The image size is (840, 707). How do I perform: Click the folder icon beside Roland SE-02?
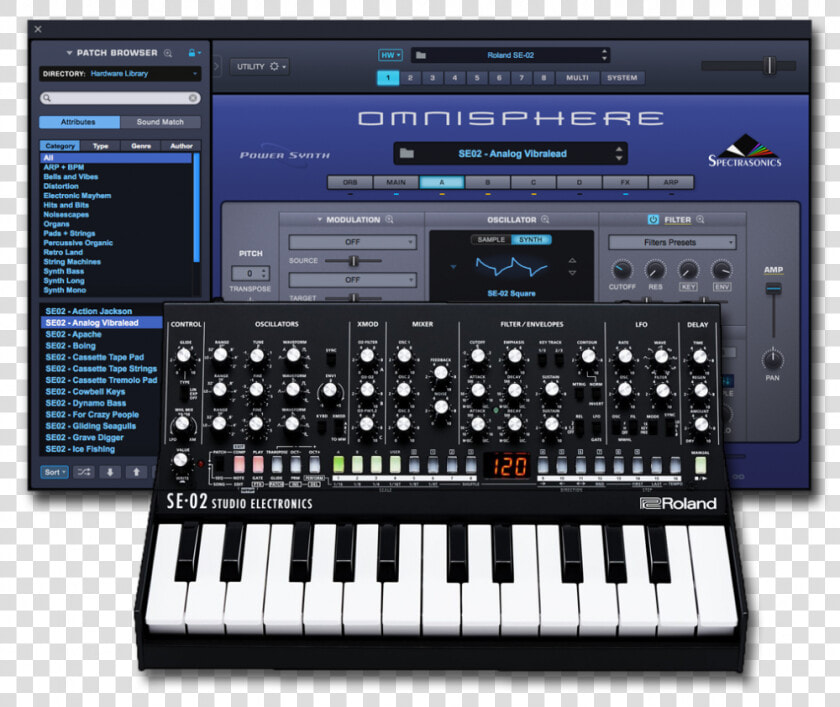pyautogui.click(x=421, y=55)
